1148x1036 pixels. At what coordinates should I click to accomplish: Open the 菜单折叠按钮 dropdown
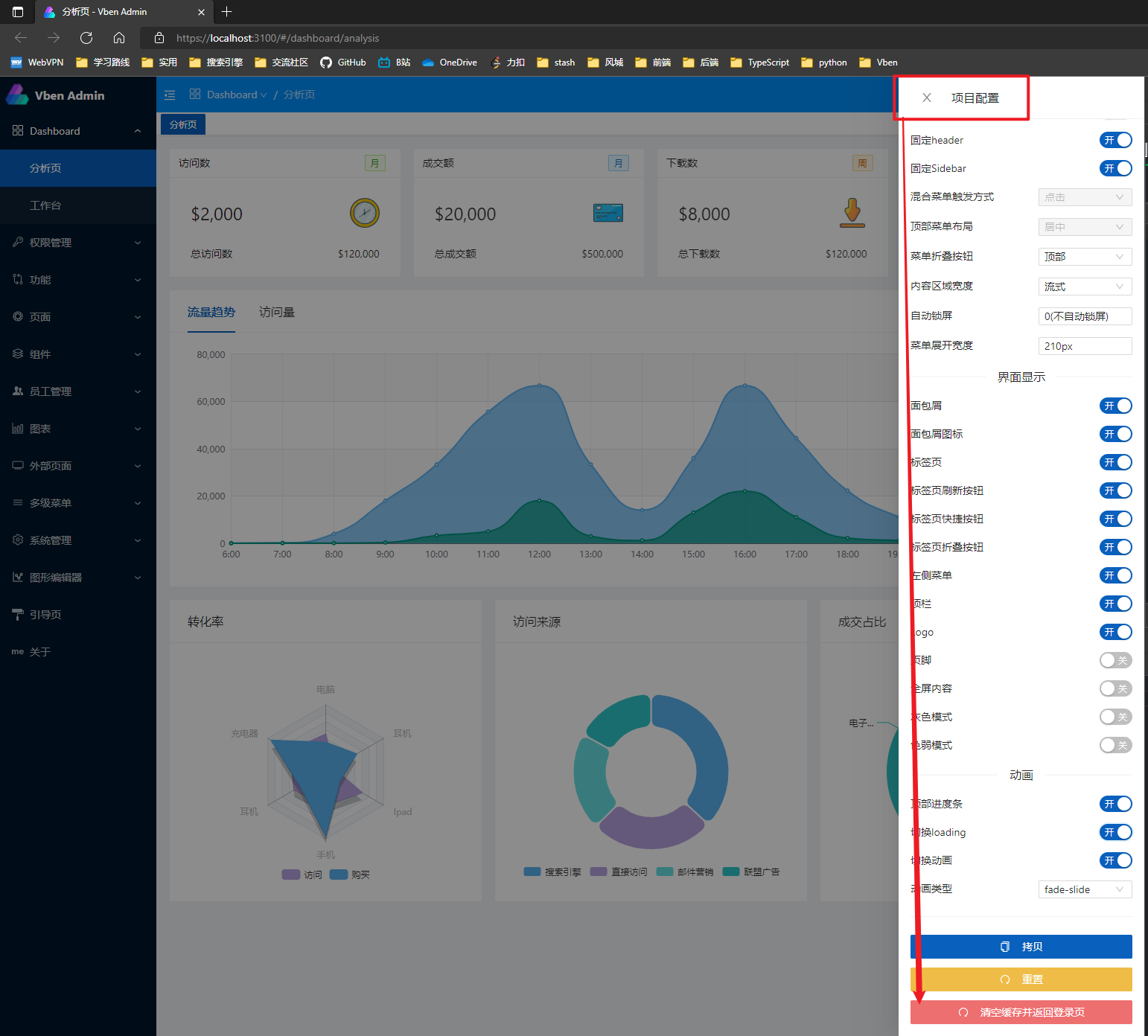click(1085, 257)
